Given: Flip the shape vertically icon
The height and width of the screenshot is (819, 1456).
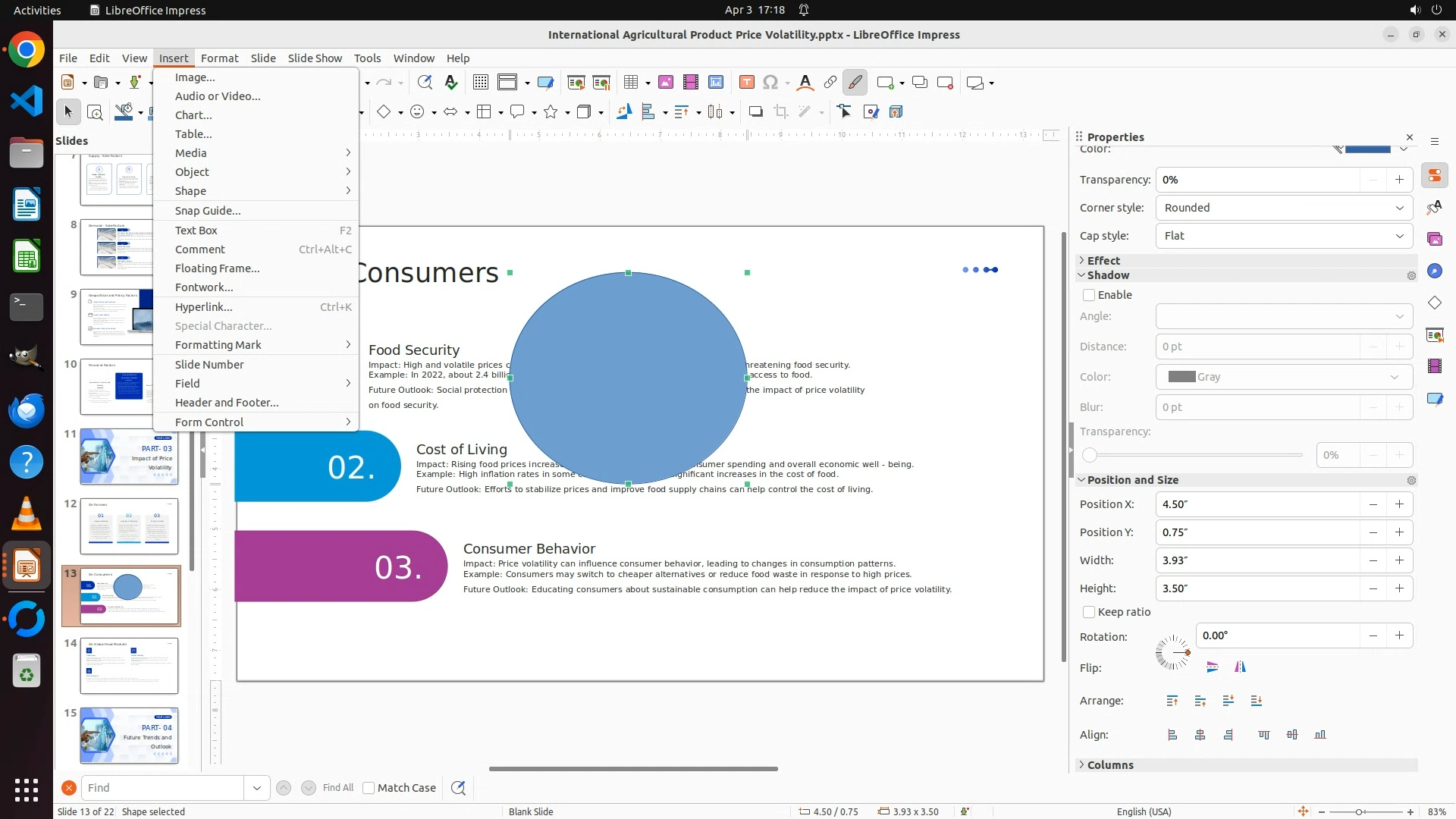Looking at the screenshot, I should (1212, 667).
